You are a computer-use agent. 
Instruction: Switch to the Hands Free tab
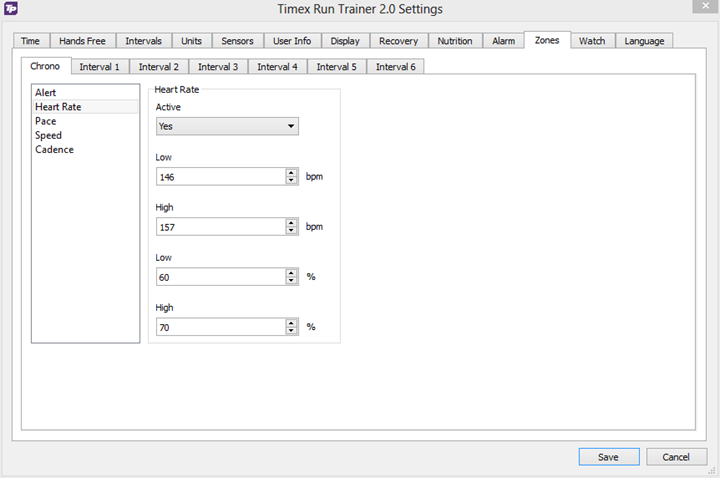(82, 41)
